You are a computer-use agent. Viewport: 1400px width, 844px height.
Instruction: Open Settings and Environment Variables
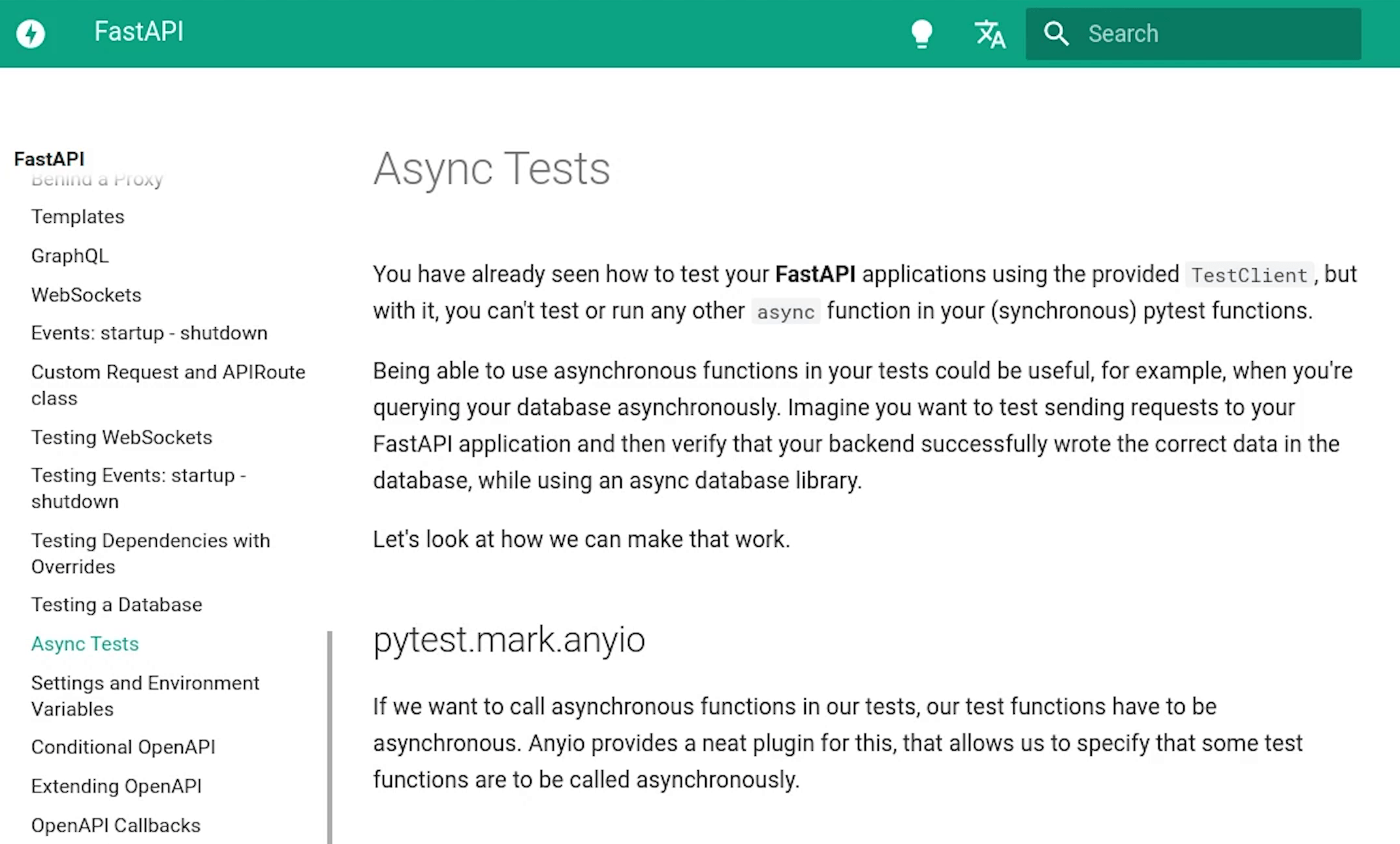coord(145,696)
